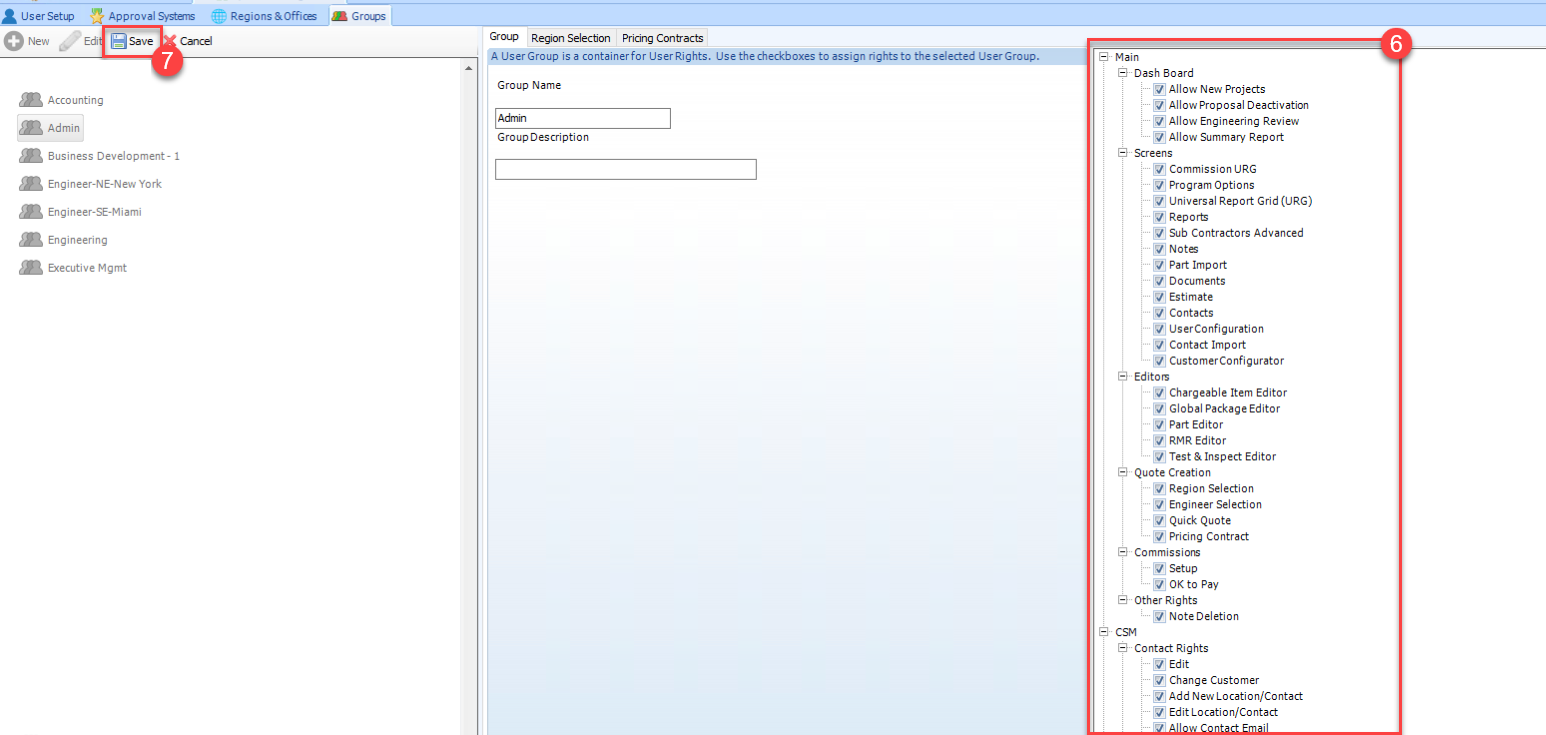Click the User Setup tab icon
The image size is (1546, 735).
pyautogui.click(x=10, y=16)
